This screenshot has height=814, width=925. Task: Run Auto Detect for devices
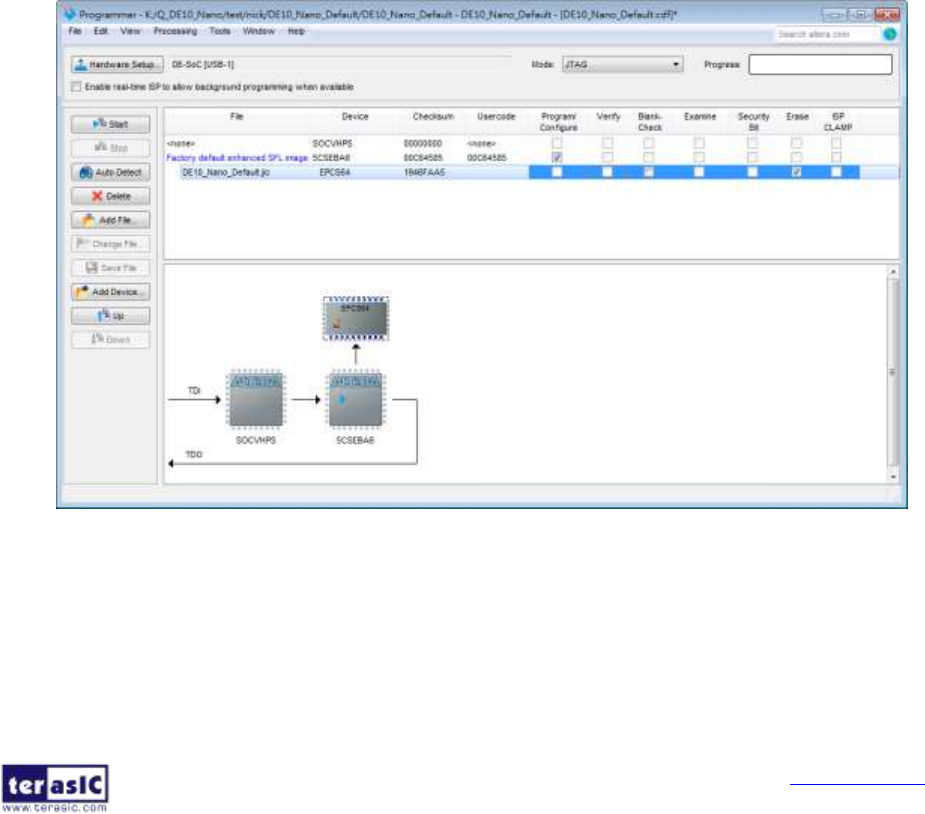[110, 172]
